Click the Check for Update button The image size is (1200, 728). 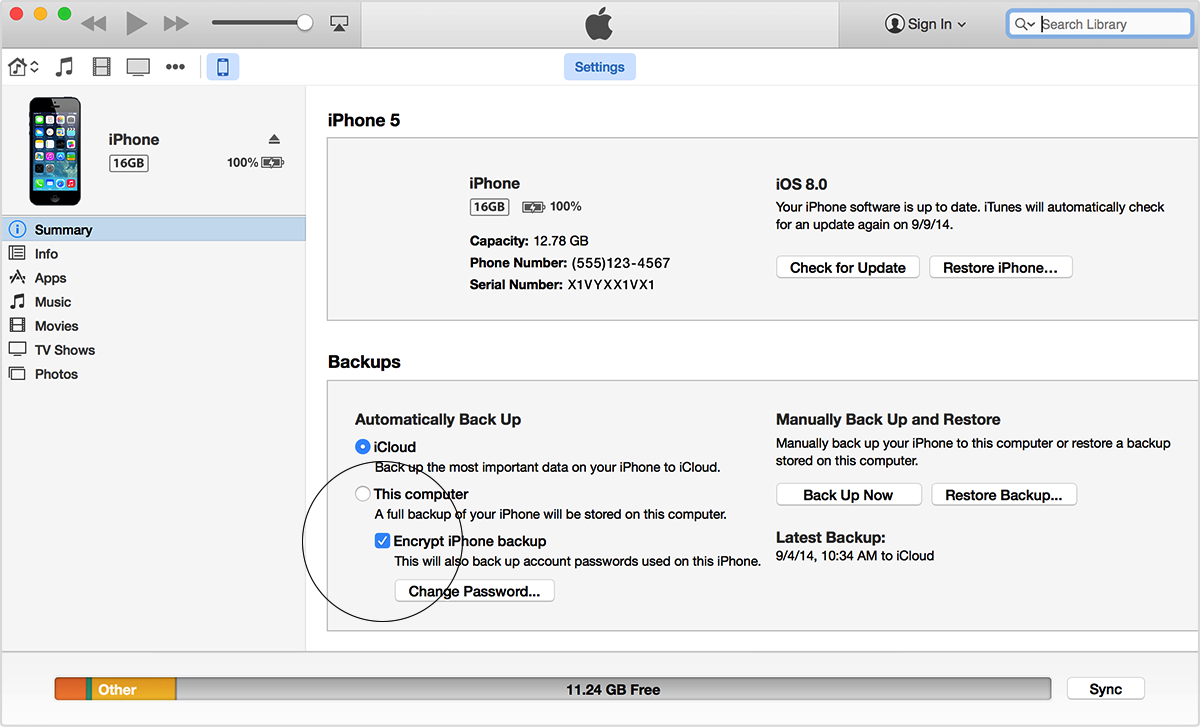848,267
